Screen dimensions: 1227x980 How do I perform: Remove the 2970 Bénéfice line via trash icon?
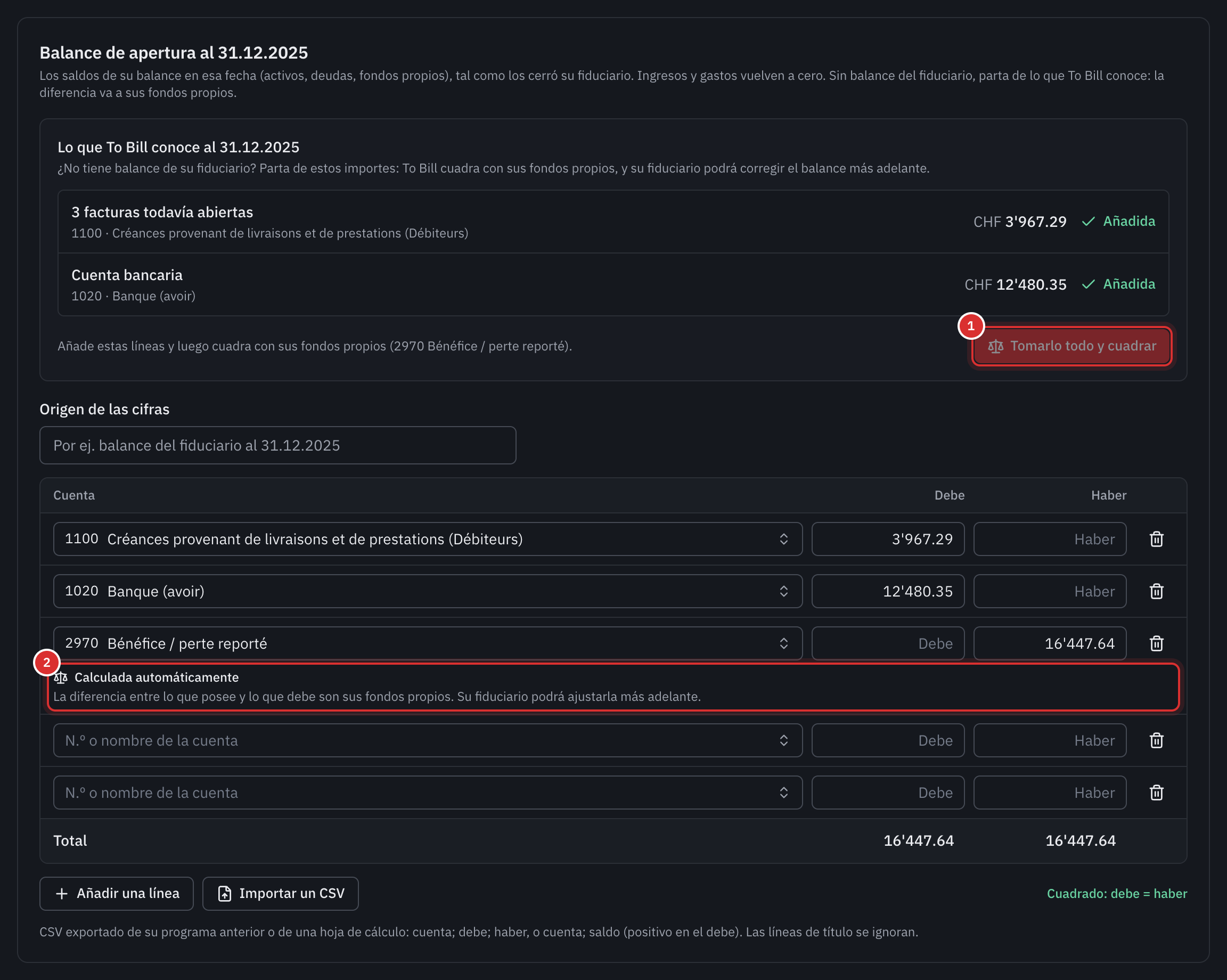[1156, 644]
